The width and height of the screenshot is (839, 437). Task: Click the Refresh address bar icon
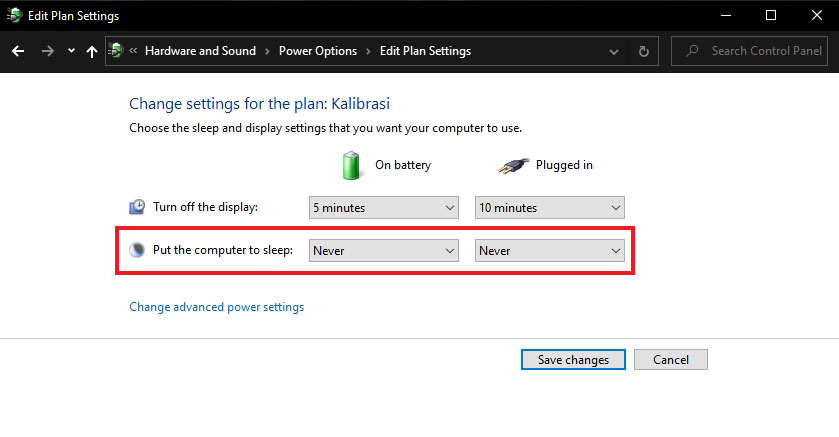tap(644, 51)
